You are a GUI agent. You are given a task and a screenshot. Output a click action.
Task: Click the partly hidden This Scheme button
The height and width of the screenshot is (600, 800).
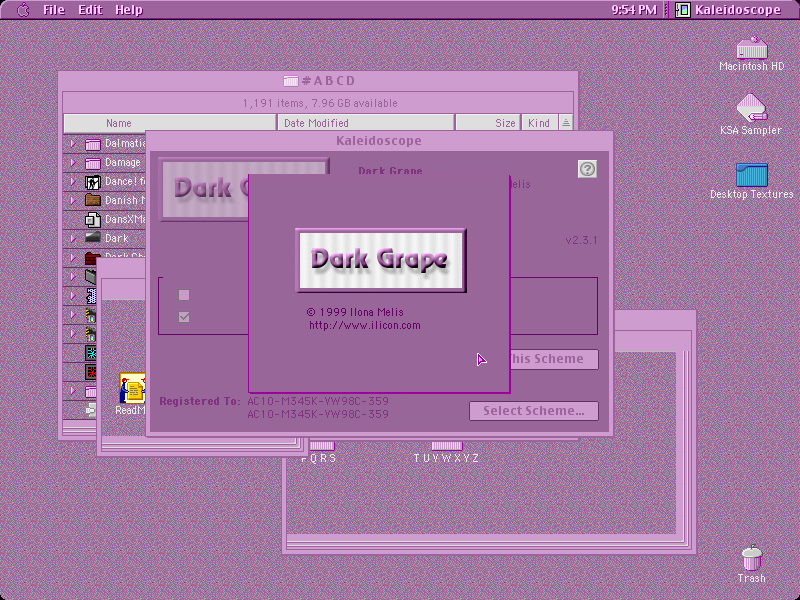[x=554, y=359]
